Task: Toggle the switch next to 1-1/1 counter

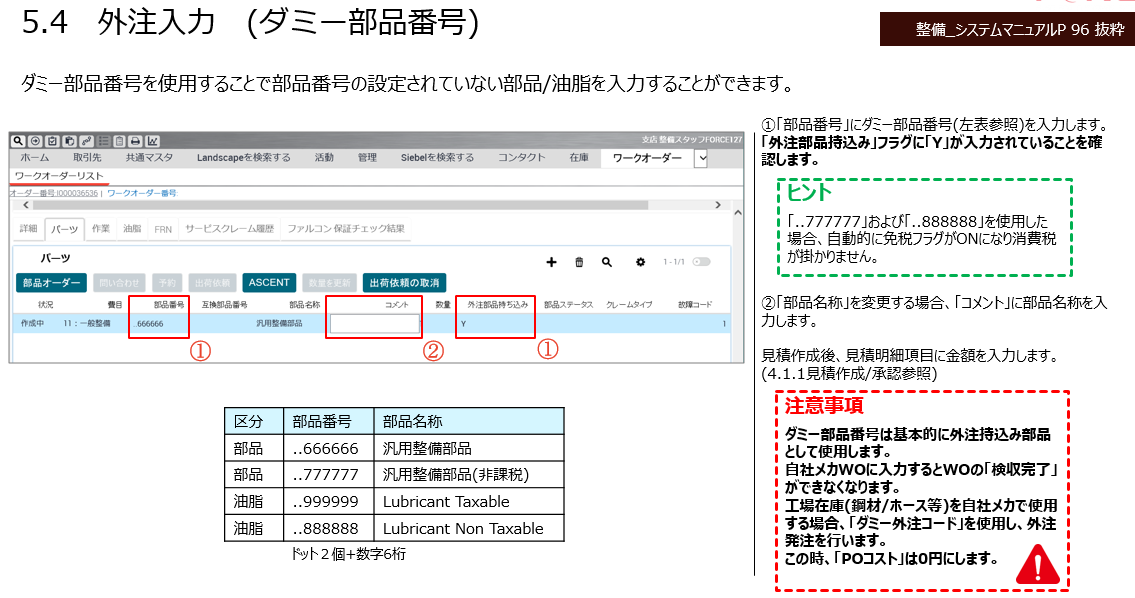Action: click(x=702, y=262)
